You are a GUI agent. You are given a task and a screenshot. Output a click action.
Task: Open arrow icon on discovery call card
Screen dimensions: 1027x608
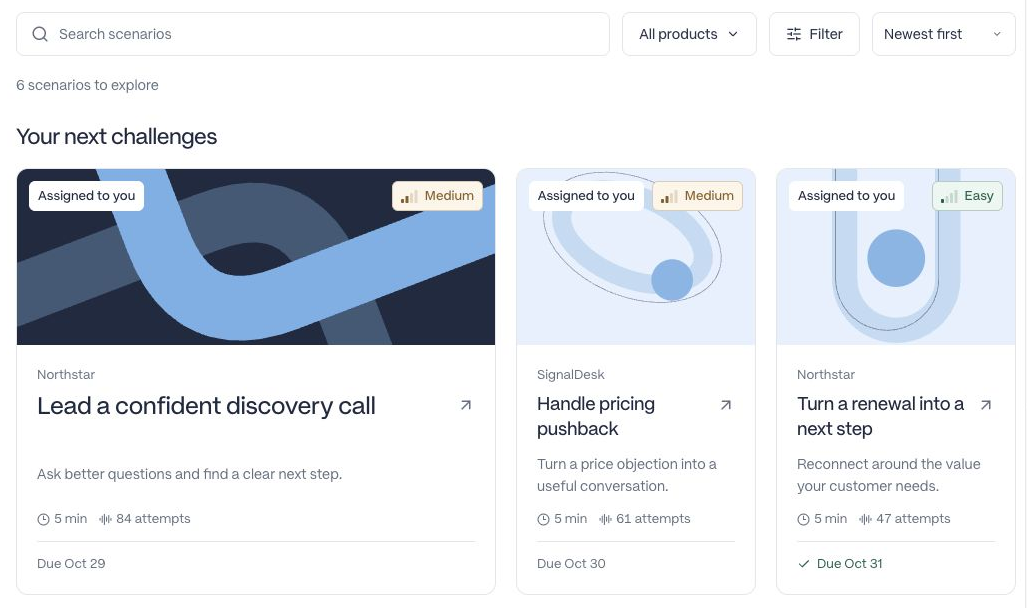[466, 405]
